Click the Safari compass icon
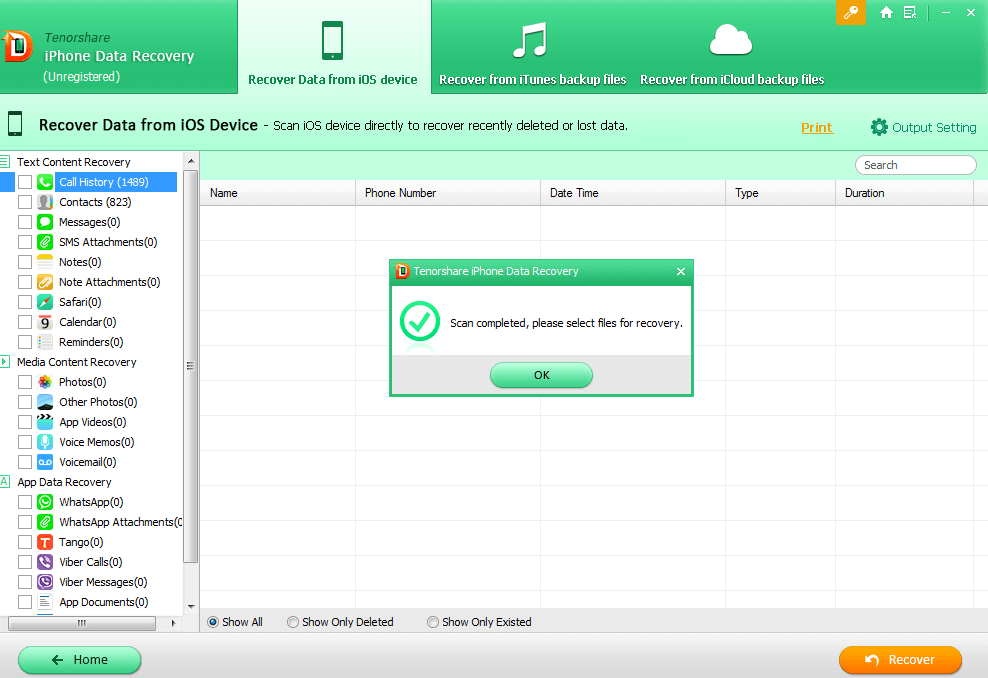The height and width of the screenshot is (678, 988). tap(45, 302)
